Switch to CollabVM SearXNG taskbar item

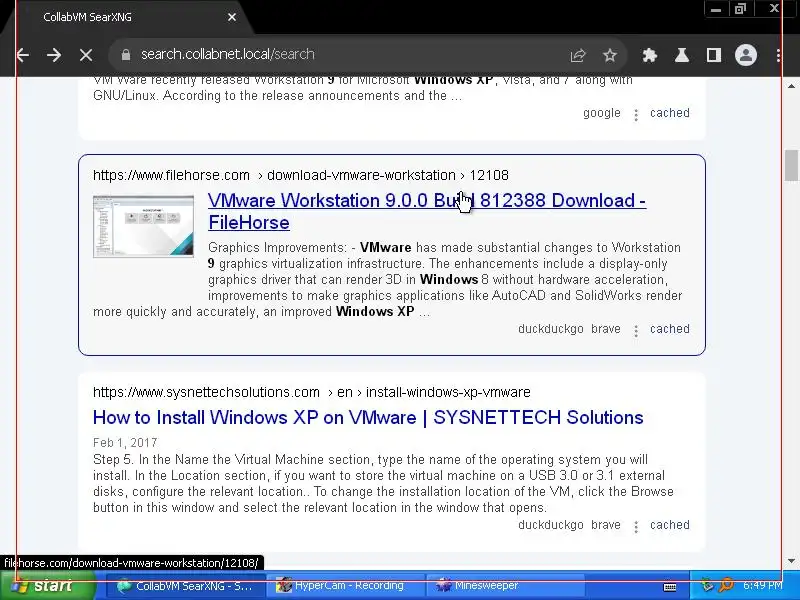click(186, 586)
